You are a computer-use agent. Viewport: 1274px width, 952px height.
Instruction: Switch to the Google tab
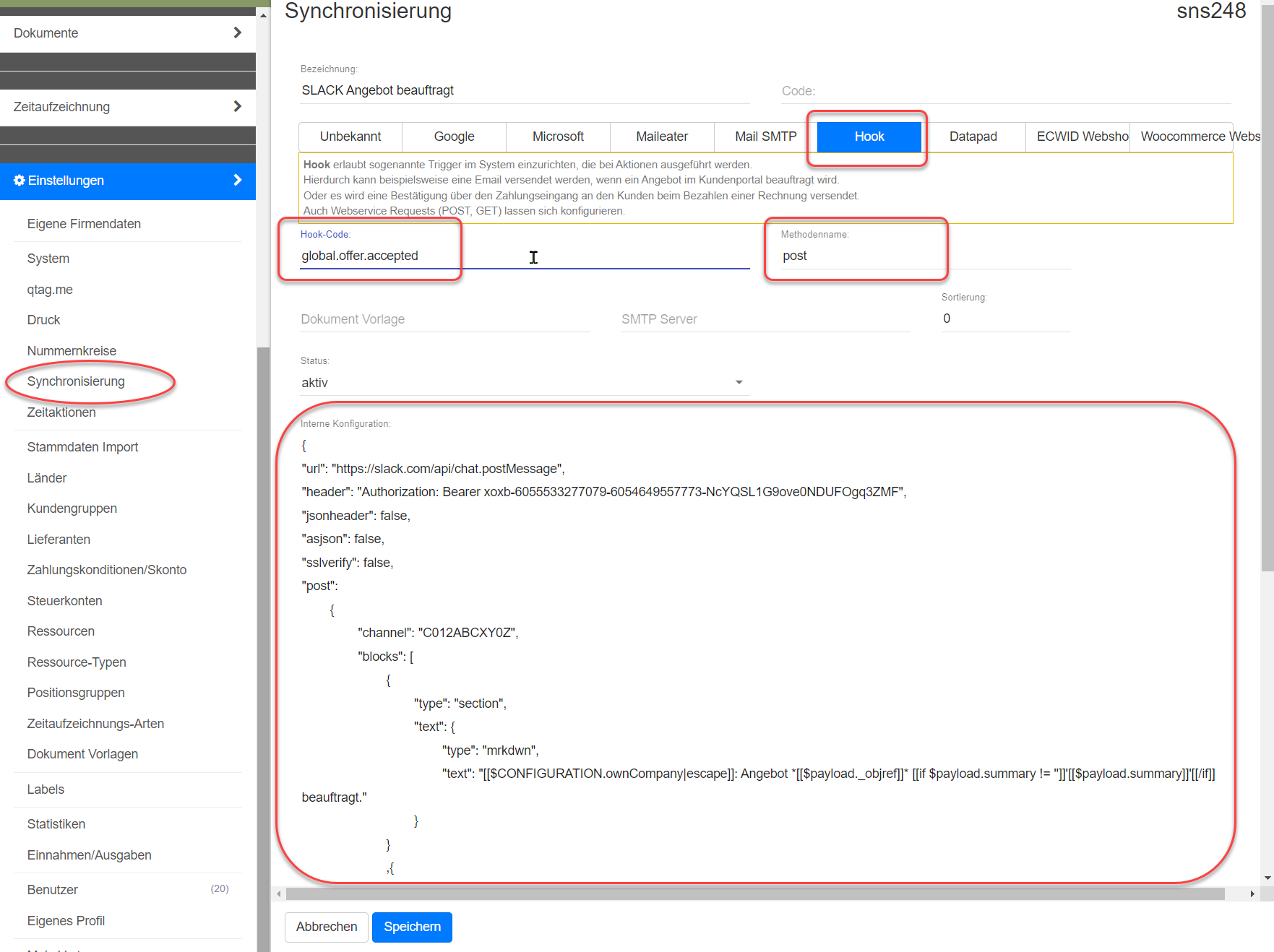(455, 137)
